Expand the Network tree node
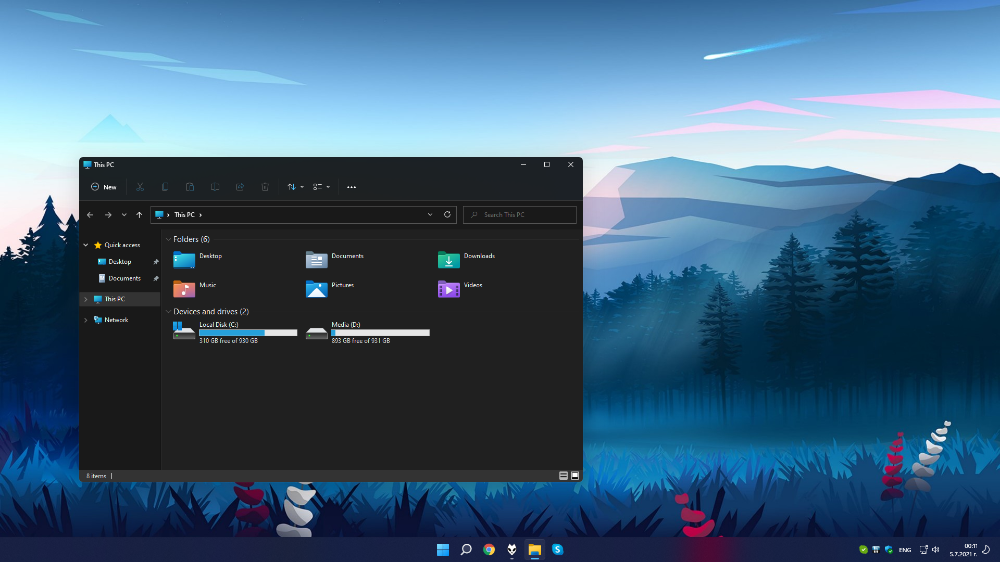This screenshot has width=1000, height=562. (x=86, y=320)
